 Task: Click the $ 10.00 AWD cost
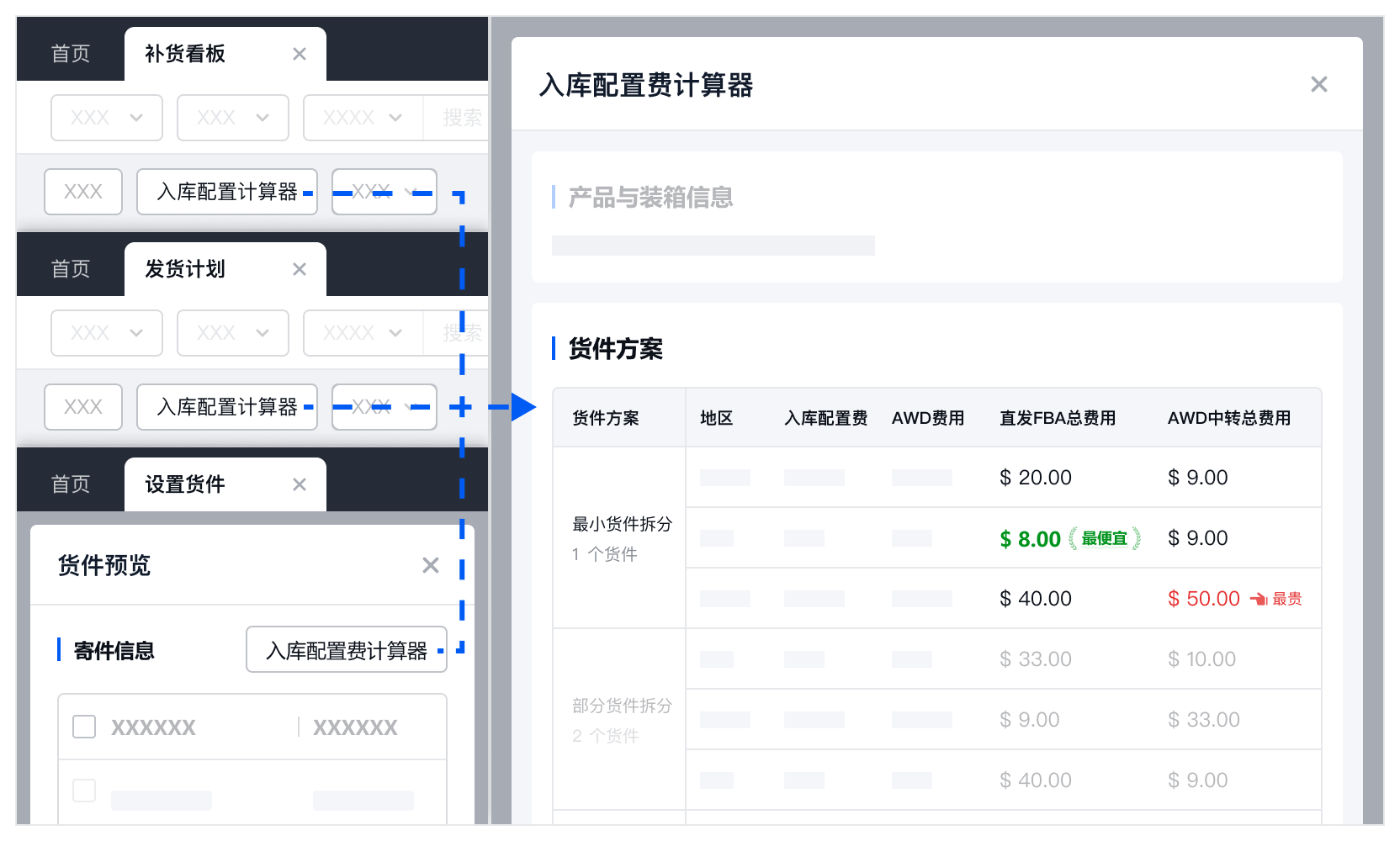tap(1202, 659)
